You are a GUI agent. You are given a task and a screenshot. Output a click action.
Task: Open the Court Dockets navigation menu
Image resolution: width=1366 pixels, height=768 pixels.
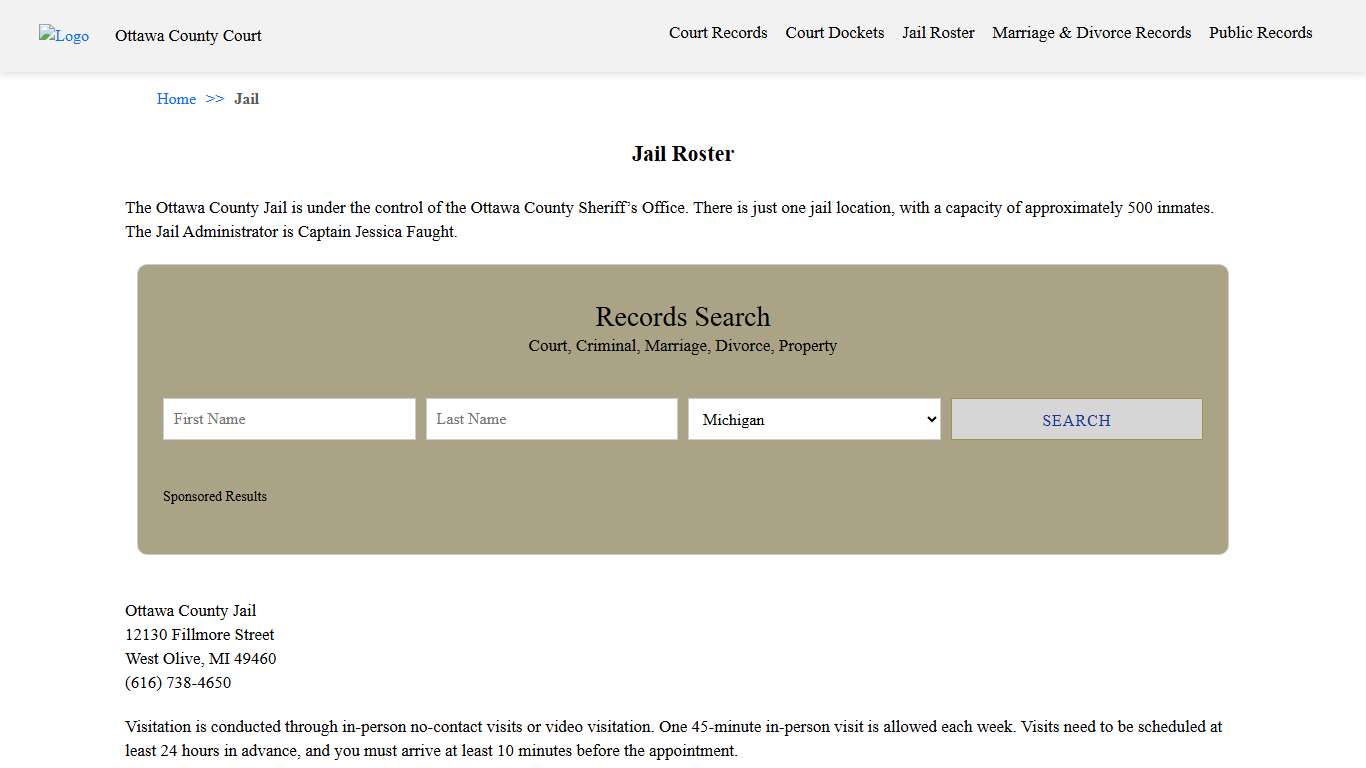tap(834, 32)
